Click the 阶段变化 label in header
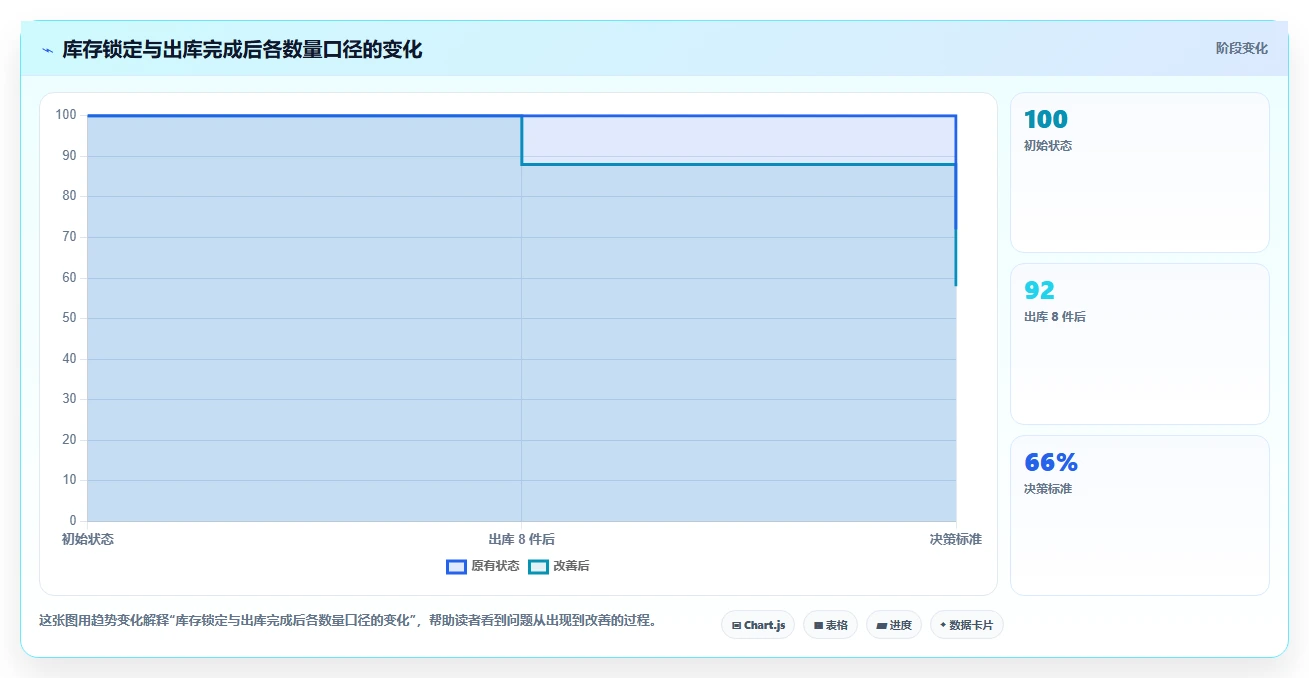 (1241, 48)
